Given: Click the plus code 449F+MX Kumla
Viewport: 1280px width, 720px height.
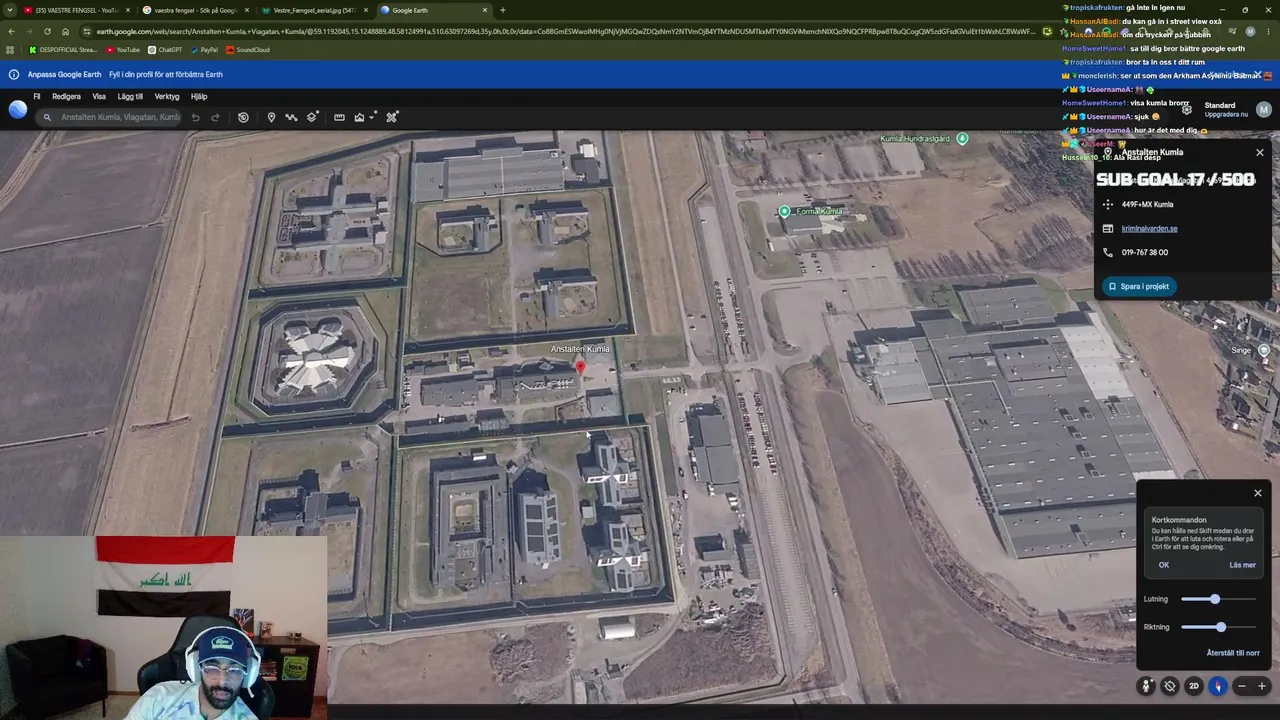Looking at the screenshot, I should [1147, 204].
